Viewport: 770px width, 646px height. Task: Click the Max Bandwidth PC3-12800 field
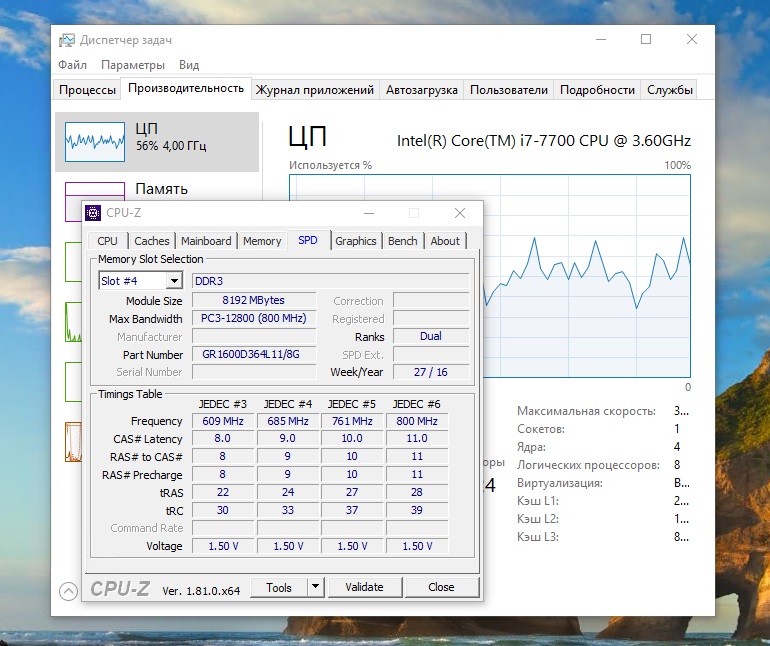click(254, 318)
